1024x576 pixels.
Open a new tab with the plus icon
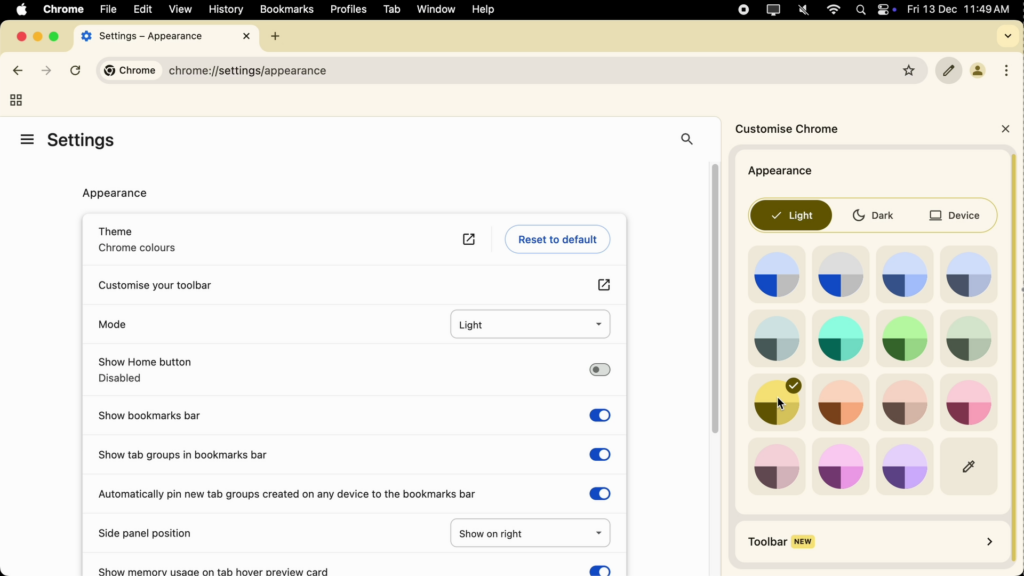pos(275,36)
